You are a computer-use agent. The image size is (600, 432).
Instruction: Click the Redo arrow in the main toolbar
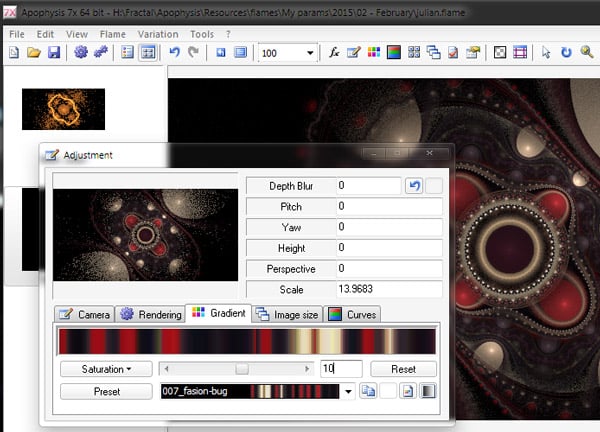click(x=192, y=52)
